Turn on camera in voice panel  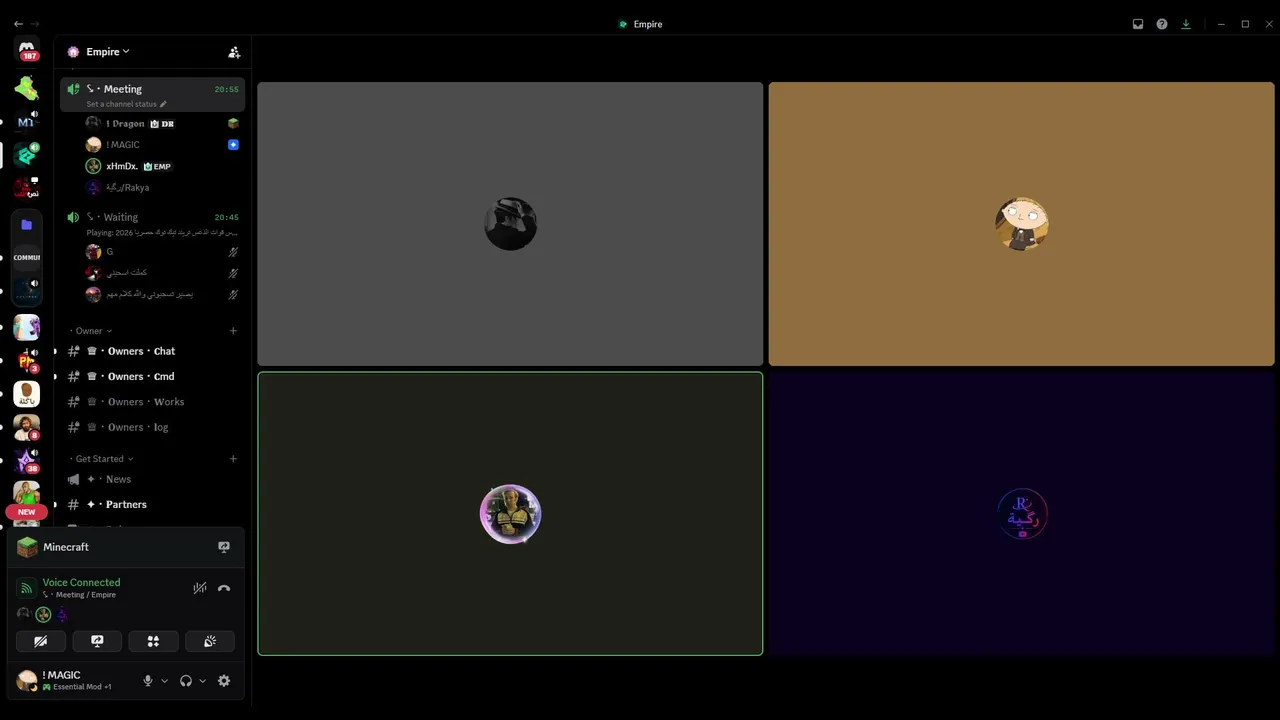pyautogui.click(x=41, y=641)
